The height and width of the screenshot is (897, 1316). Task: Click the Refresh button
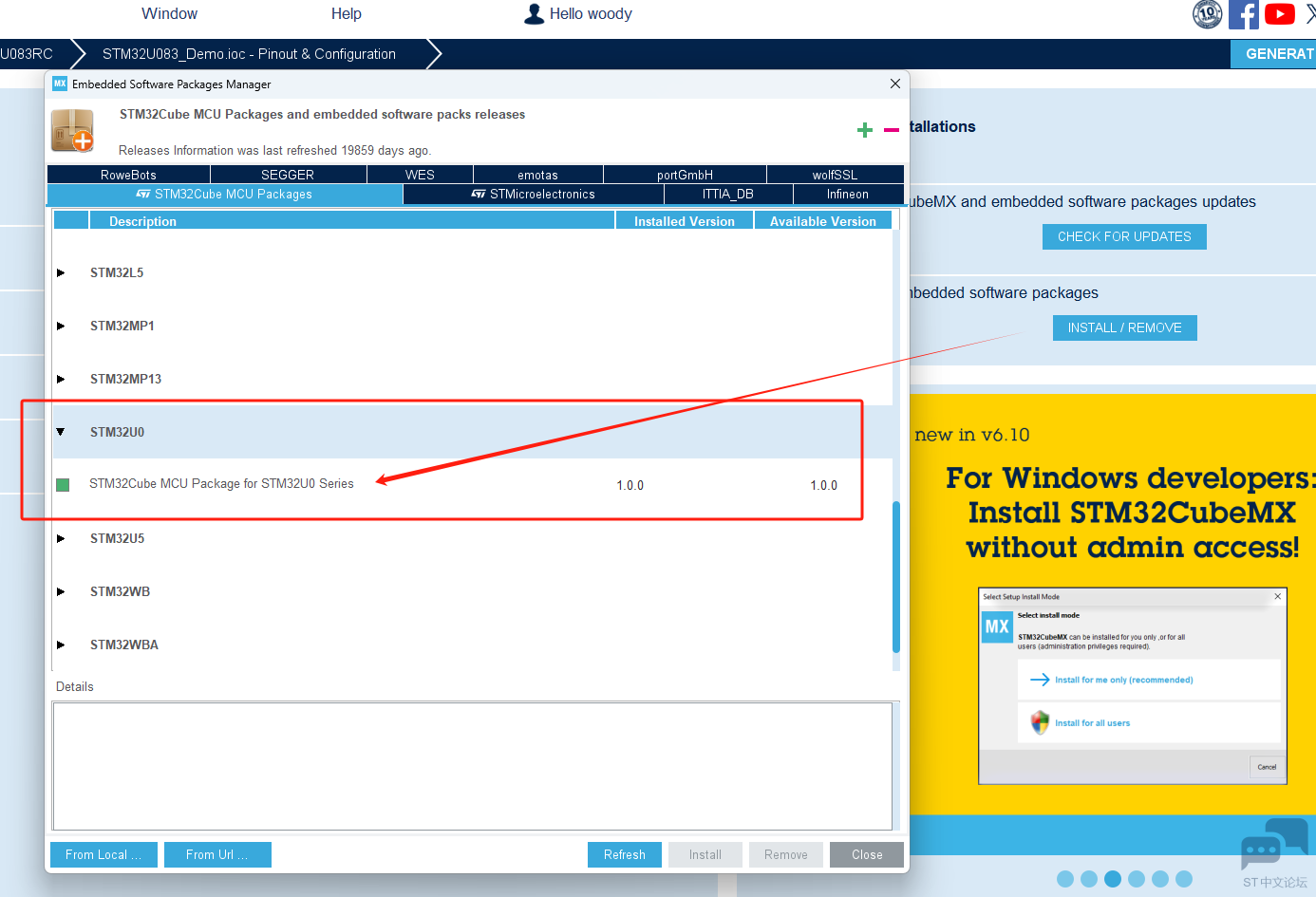click(x=624, y=854)
